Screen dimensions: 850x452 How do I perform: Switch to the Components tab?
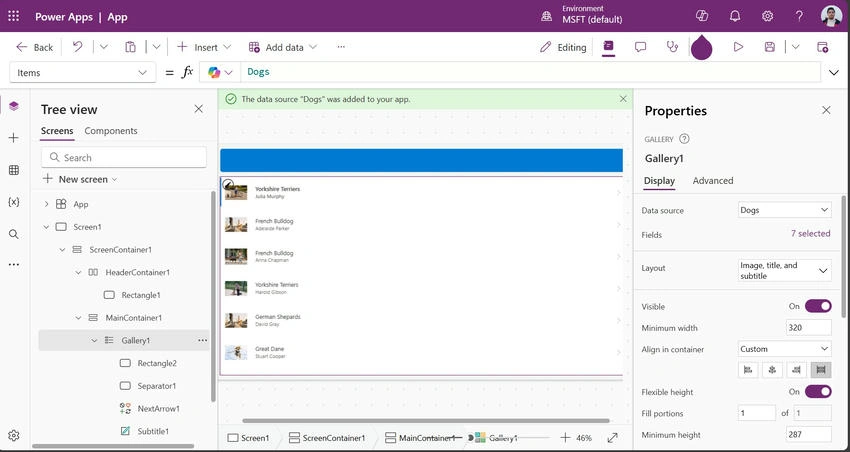[x=111, y=131]
